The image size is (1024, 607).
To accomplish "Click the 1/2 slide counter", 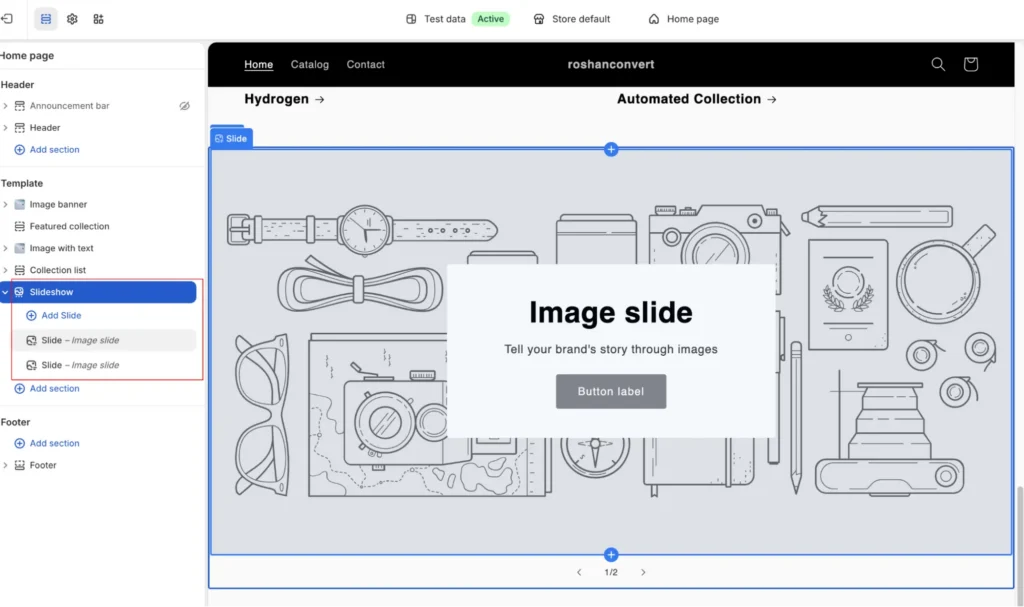I will pos(611,572).
